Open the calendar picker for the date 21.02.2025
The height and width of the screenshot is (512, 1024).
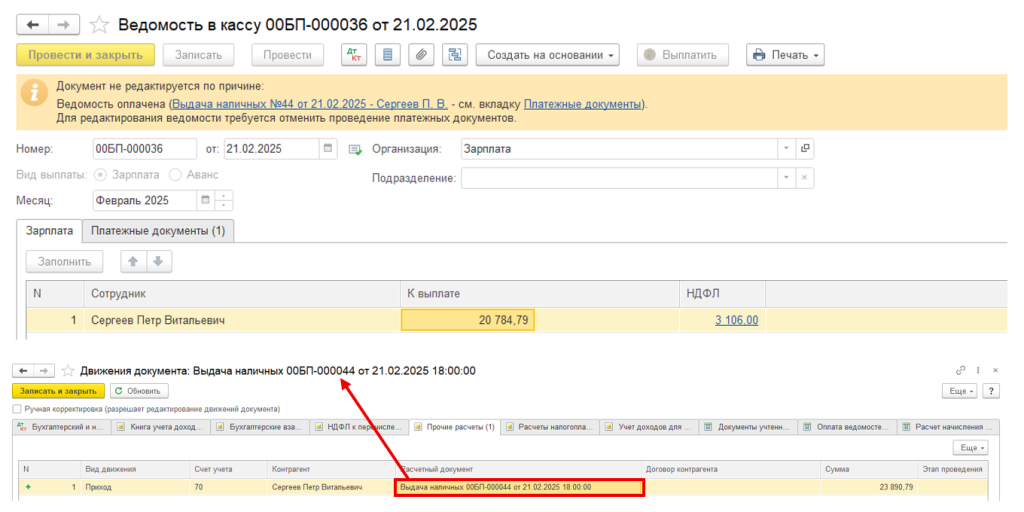[328, 148]
